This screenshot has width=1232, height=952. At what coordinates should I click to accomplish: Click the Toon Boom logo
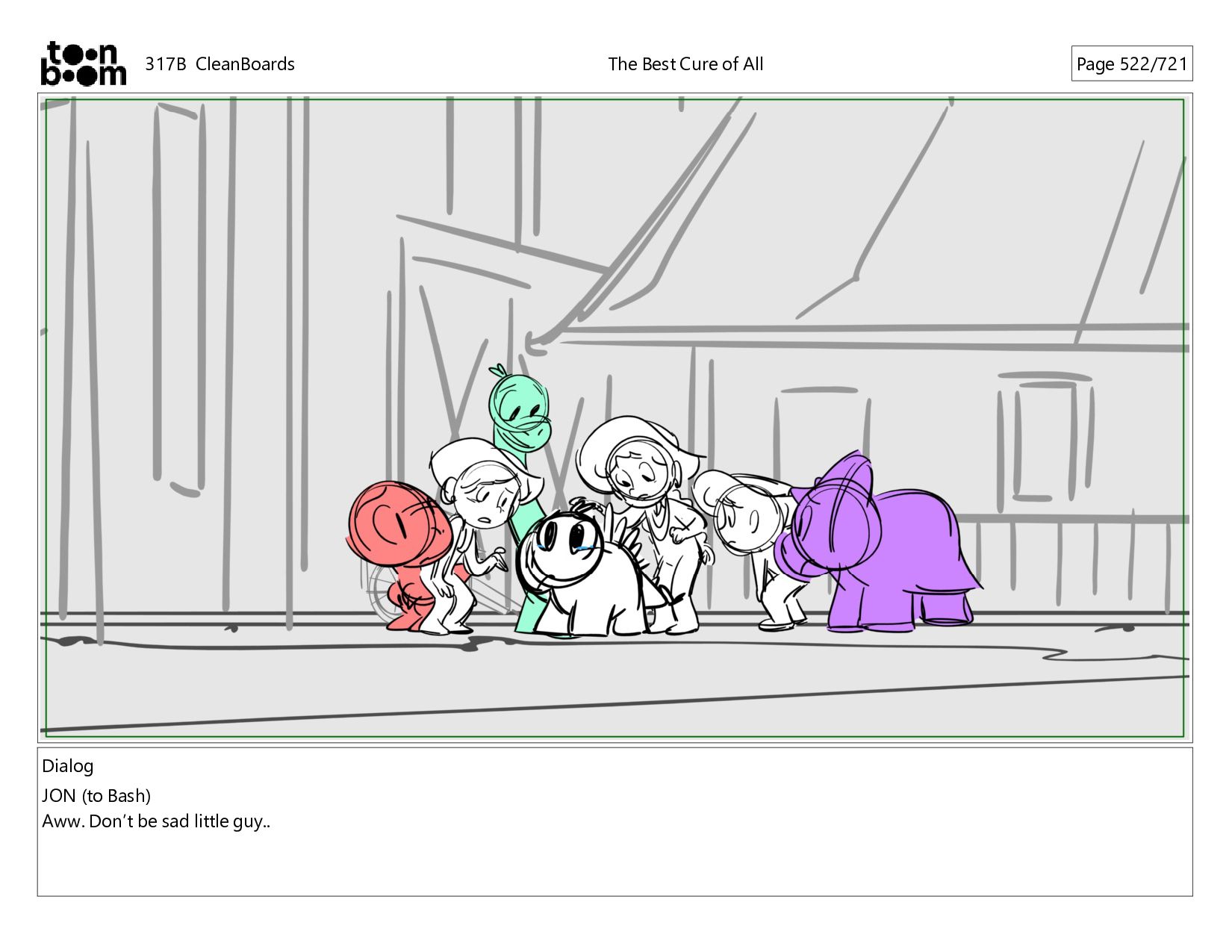click(x=83, y=63)
